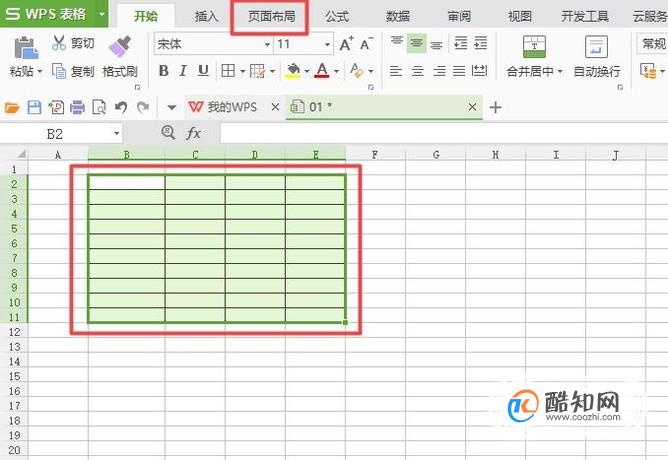Expand the quick access toolbar customize arrow

point(172,108)
